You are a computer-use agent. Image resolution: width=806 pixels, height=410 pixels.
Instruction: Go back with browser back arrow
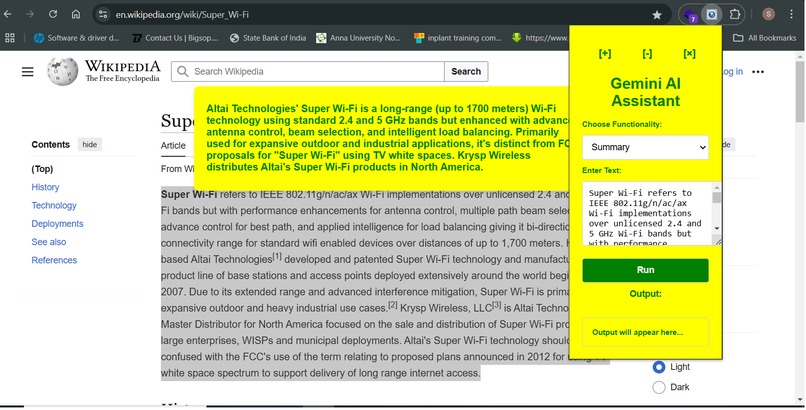tap(8, 14)
